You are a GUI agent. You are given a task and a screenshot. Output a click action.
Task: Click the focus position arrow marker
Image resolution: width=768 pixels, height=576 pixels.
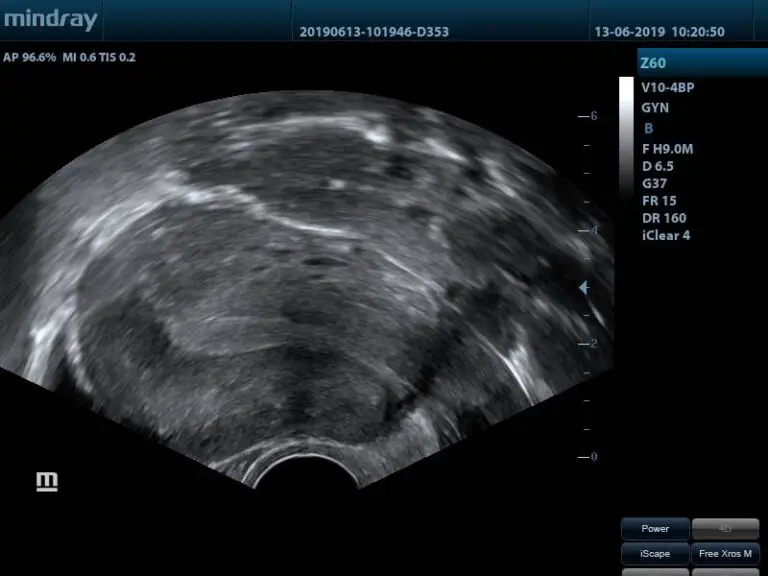pyautogui.click(x=584, y=288)
